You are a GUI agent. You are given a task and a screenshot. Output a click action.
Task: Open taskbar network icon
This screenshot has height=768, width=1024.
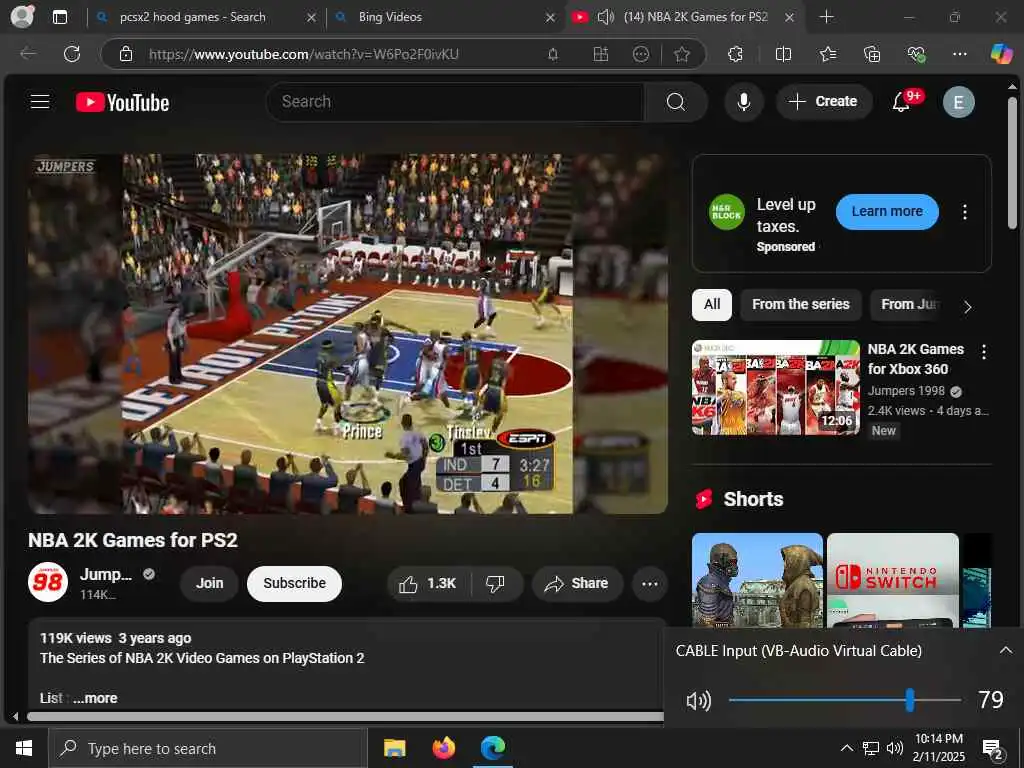(x=871, y=748)
